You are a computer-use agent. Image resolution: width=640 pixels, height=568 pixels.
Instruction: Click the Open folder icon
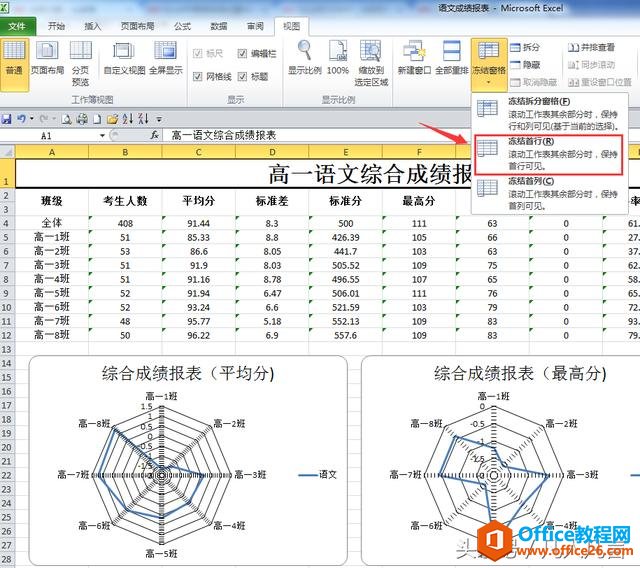112,119
